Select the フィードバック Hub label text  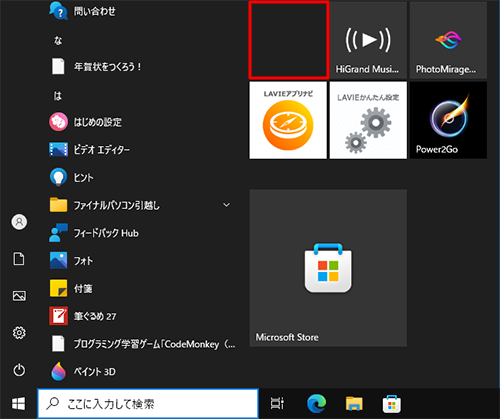[106, 233]
